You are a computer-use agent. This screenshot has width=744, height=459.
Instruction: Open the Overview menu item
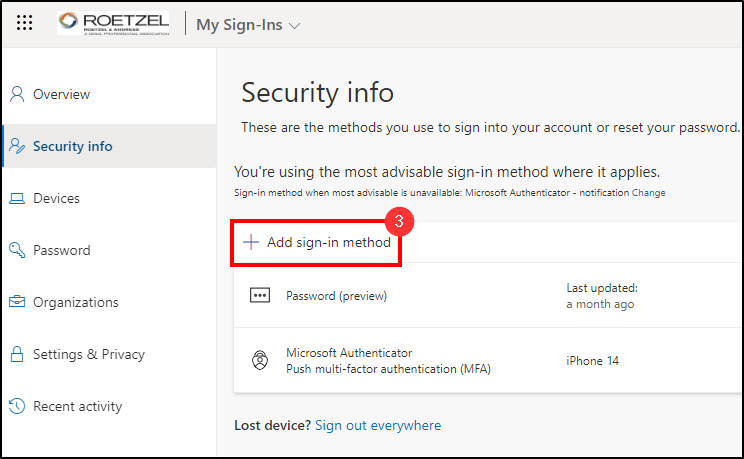61,94
